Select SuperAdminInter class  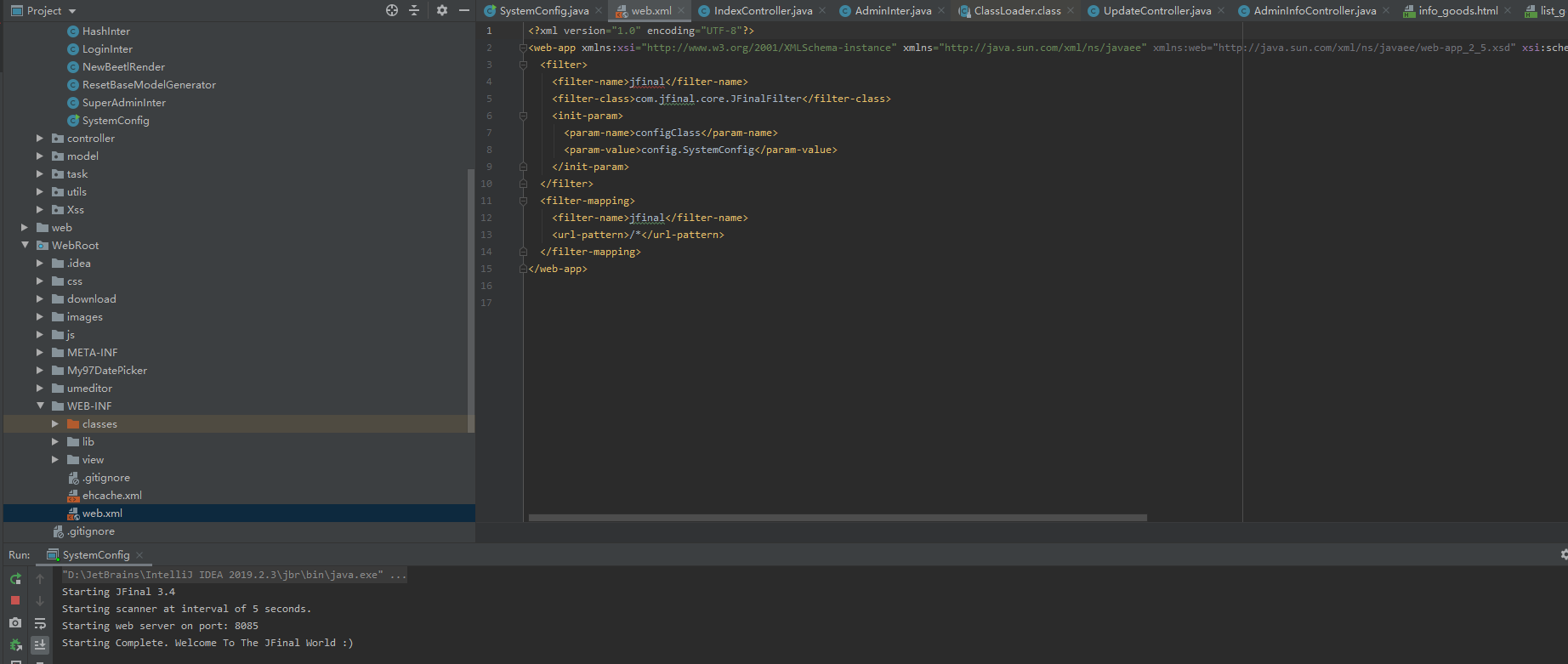pyautogui.click(x=124, y=102)
